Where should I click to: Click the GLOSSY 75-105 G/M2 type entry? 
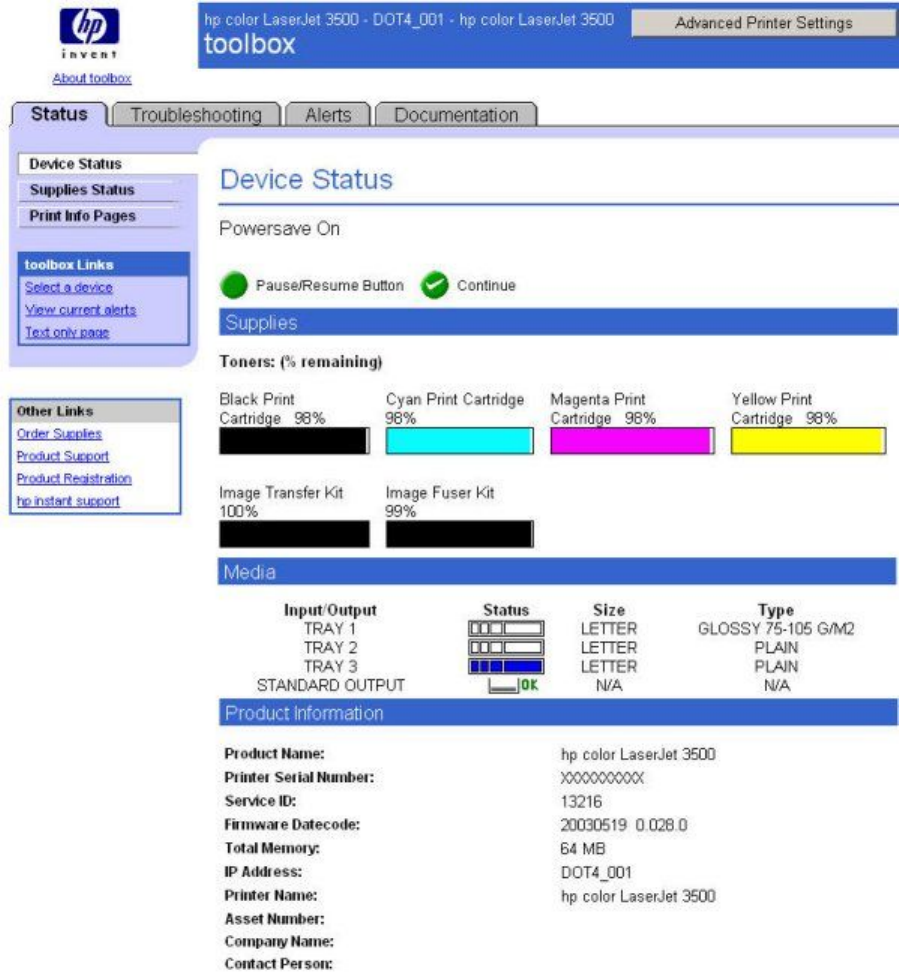(x=776, y=629)
